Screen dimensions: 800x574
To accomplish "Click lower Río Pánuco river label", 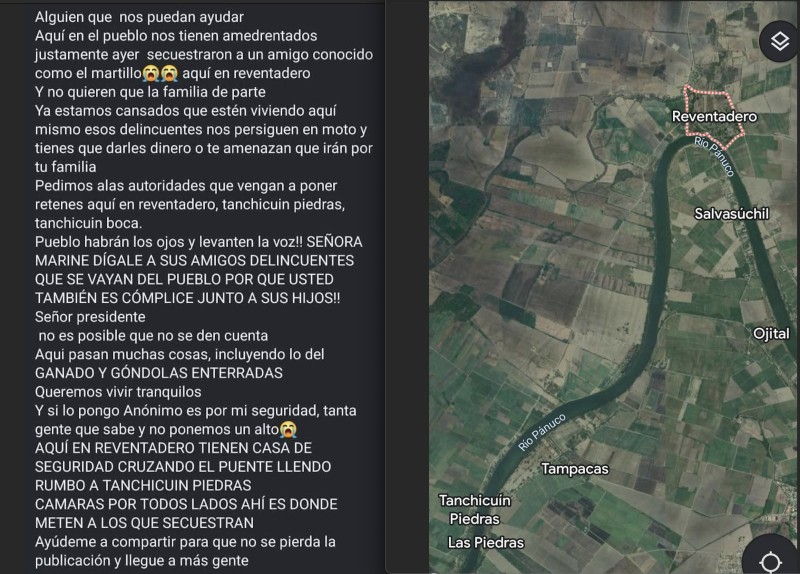I will 542,432.
